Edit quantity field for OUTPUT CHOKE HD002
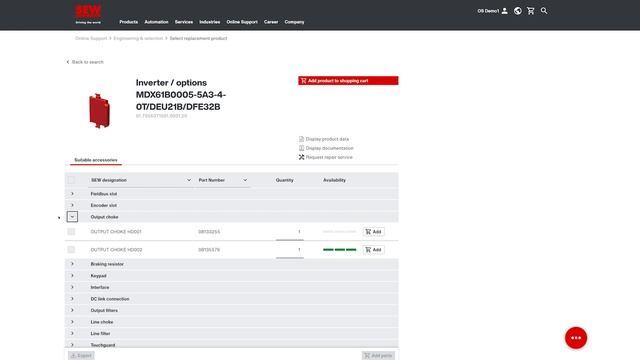 (x=290, y=250)
